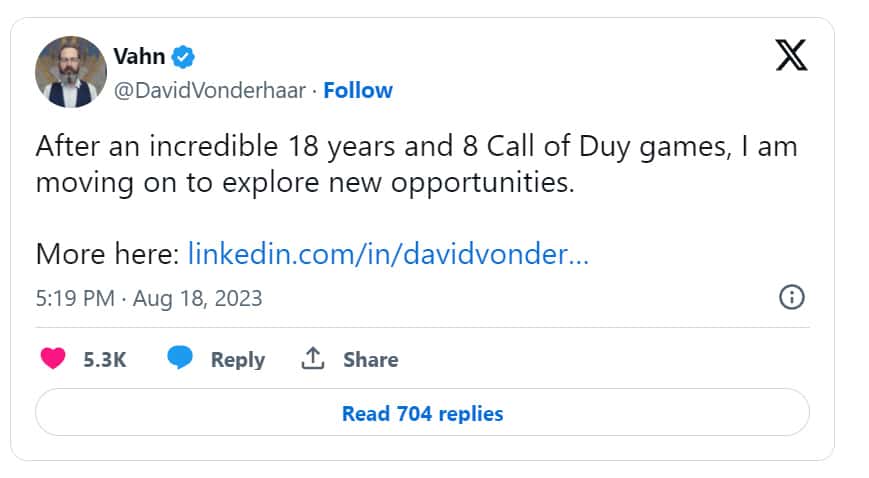Image resolution: width=869 pixels, height=478 pixels.
Task: Like the tweet with the heart icon
Action: pos(52,359)
